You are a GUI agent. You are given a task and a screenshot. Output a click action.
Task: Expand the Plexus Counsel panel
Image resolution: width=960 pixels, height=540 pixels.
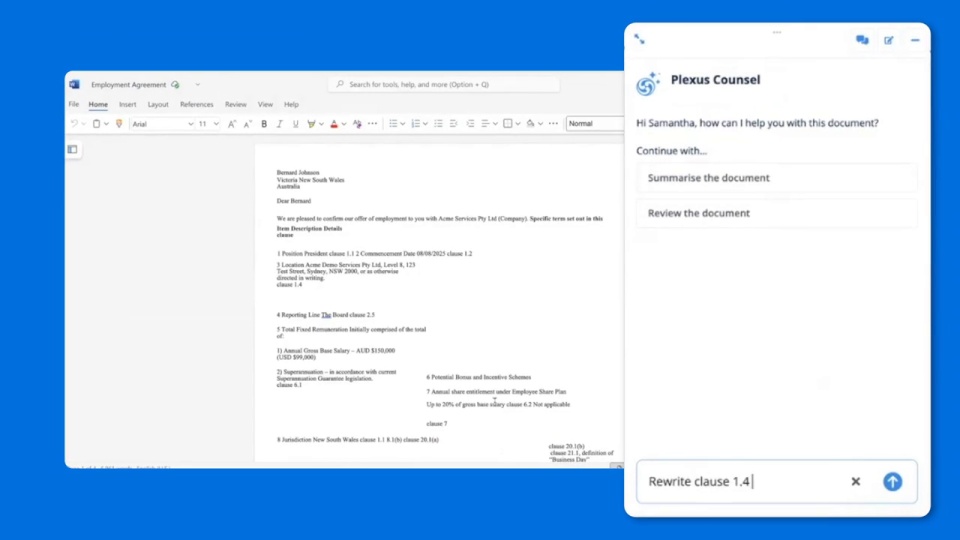click(640, 39)
